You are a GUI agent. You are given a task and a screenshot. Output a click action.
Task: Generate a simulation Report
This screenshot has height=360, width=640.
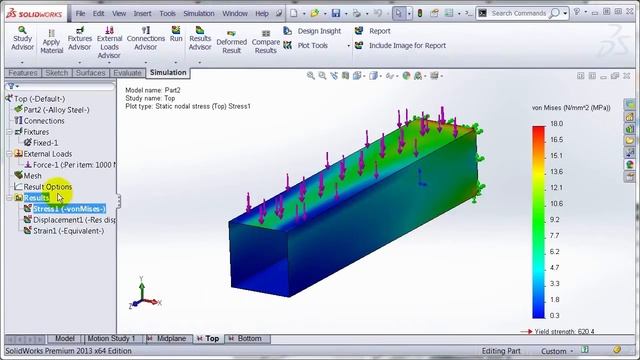coord(373,31)
